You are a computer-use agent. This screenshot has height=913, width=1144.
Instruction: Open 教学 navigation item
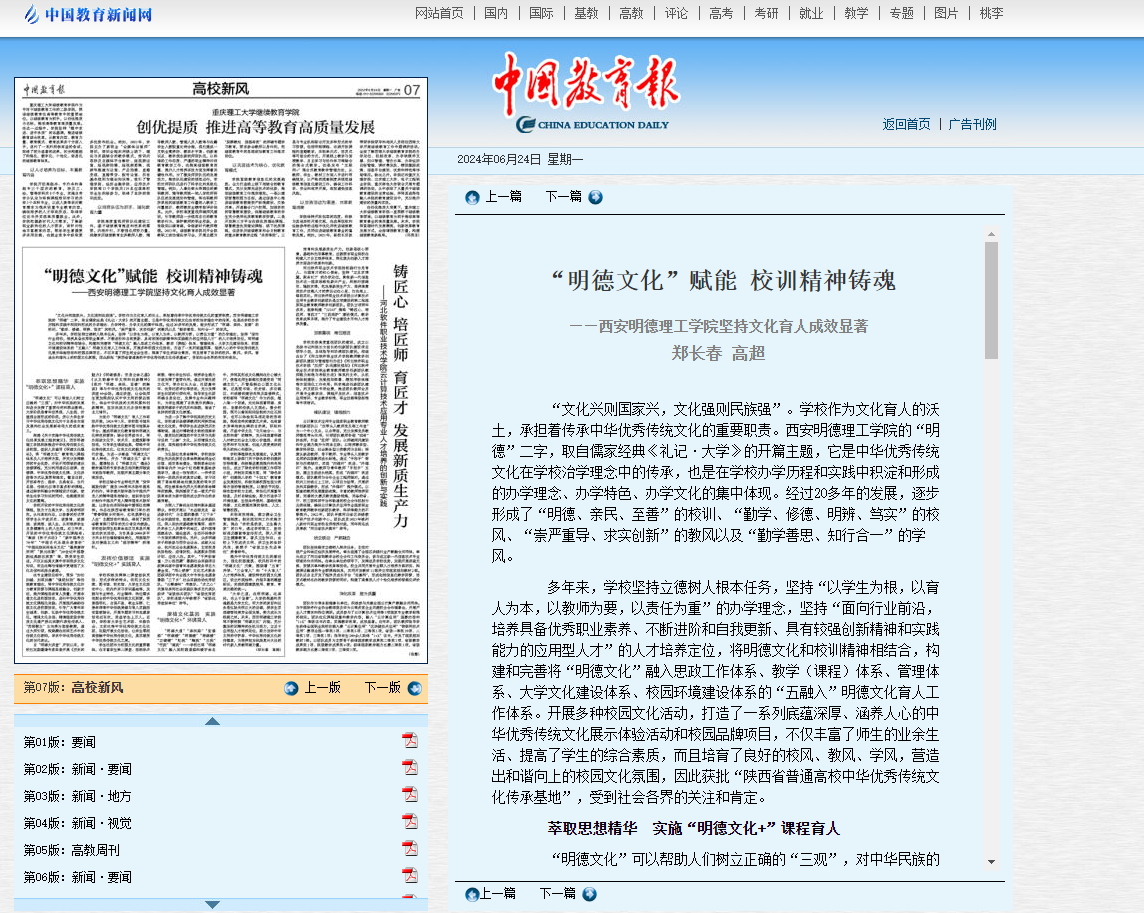click(x=857, y=13)
